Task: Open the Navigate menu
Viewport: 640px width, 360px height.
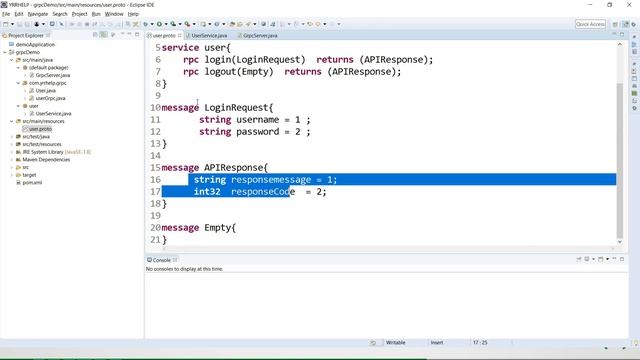Action: click(38, 14)
